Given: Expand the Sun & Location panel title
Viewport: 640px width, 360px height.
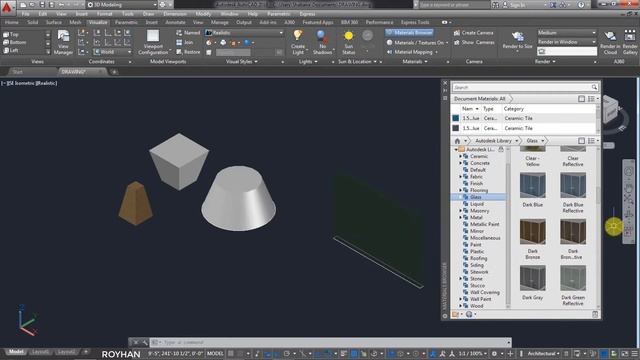Looking at the screenshot, I should pyautogui.click(x=357, y=62).
